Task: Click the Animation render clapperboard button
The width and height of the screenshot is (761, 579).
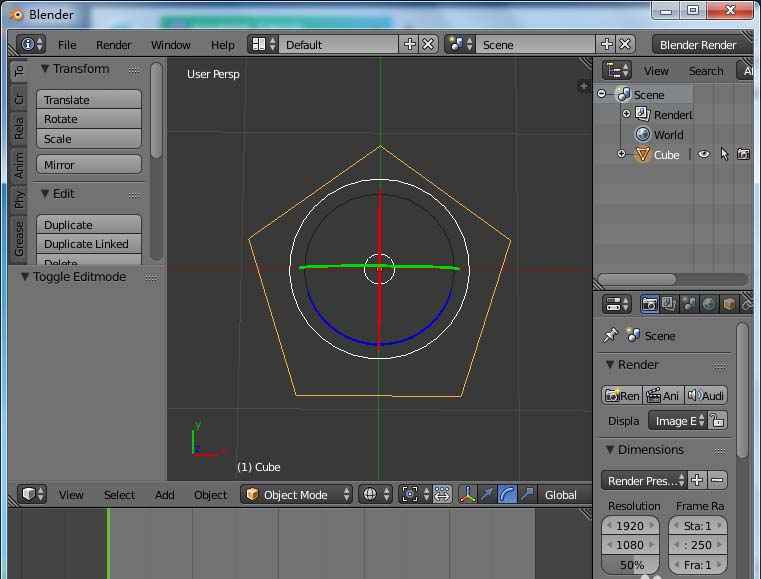Action: [662, 395]
